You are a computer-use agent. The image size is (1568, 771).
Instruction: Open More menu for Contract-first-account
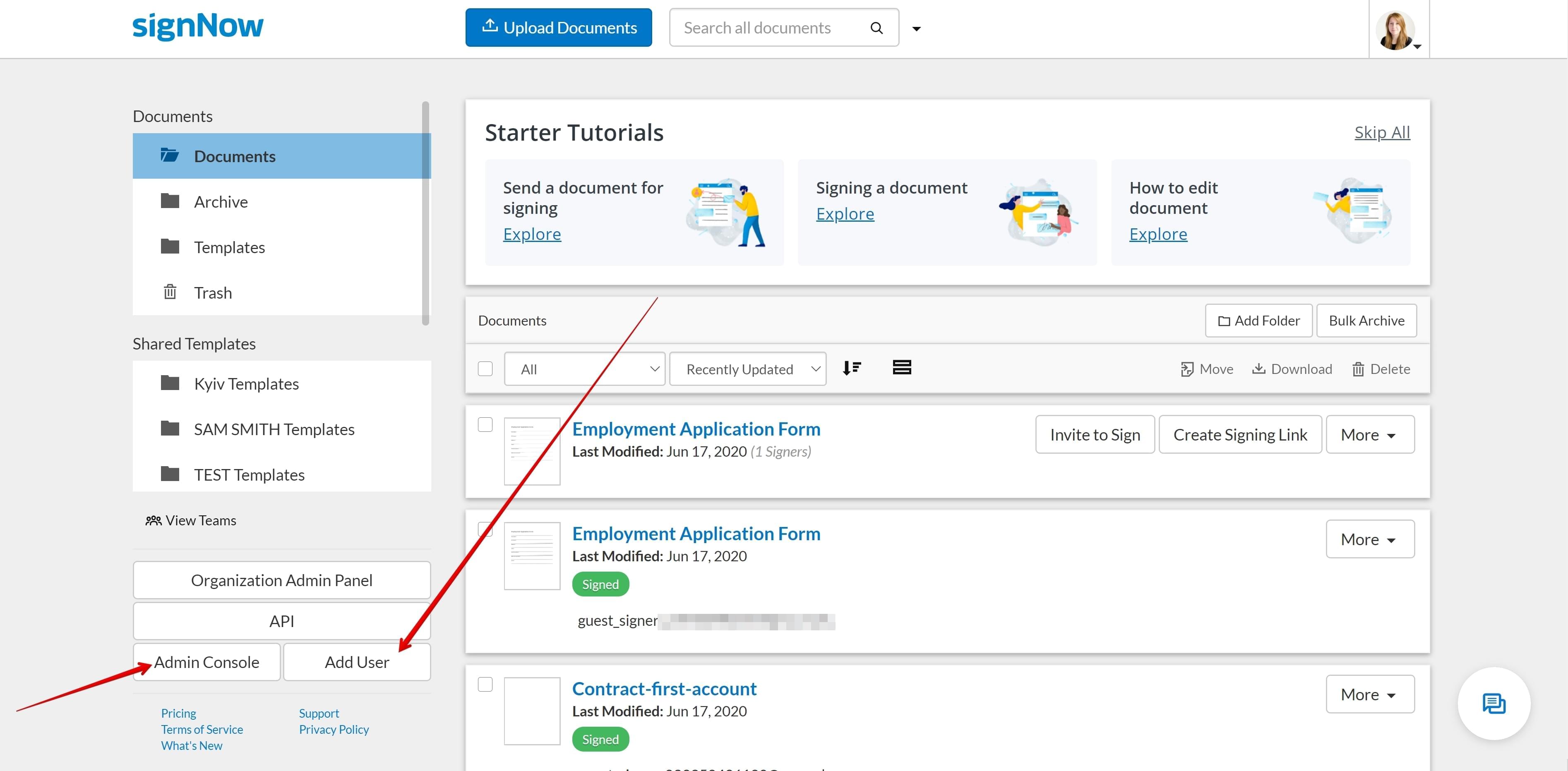[1369, 694]
